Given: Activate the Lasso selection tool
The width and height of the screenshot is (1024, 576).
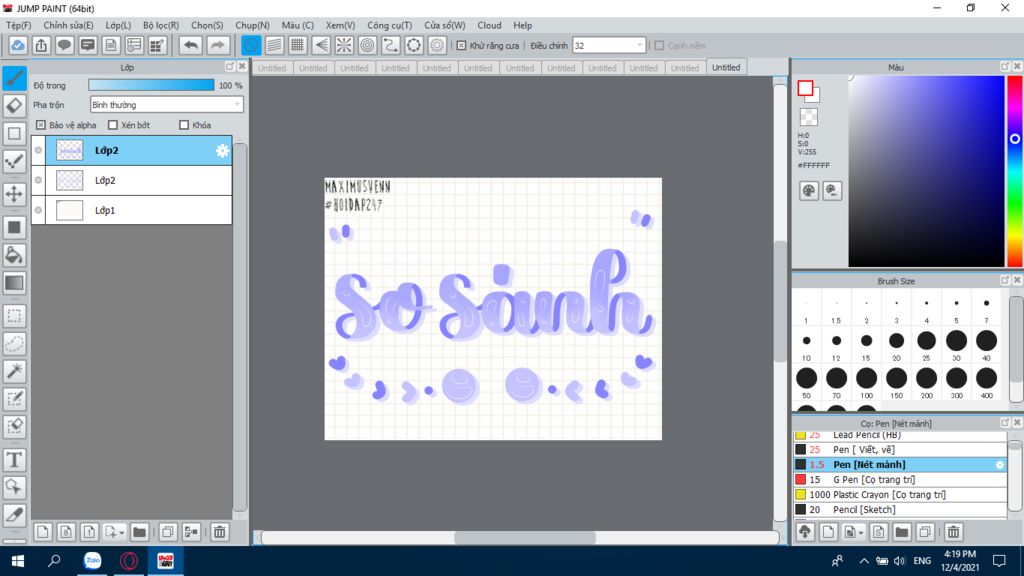Looking at the screenshot, I should point(14,344).
